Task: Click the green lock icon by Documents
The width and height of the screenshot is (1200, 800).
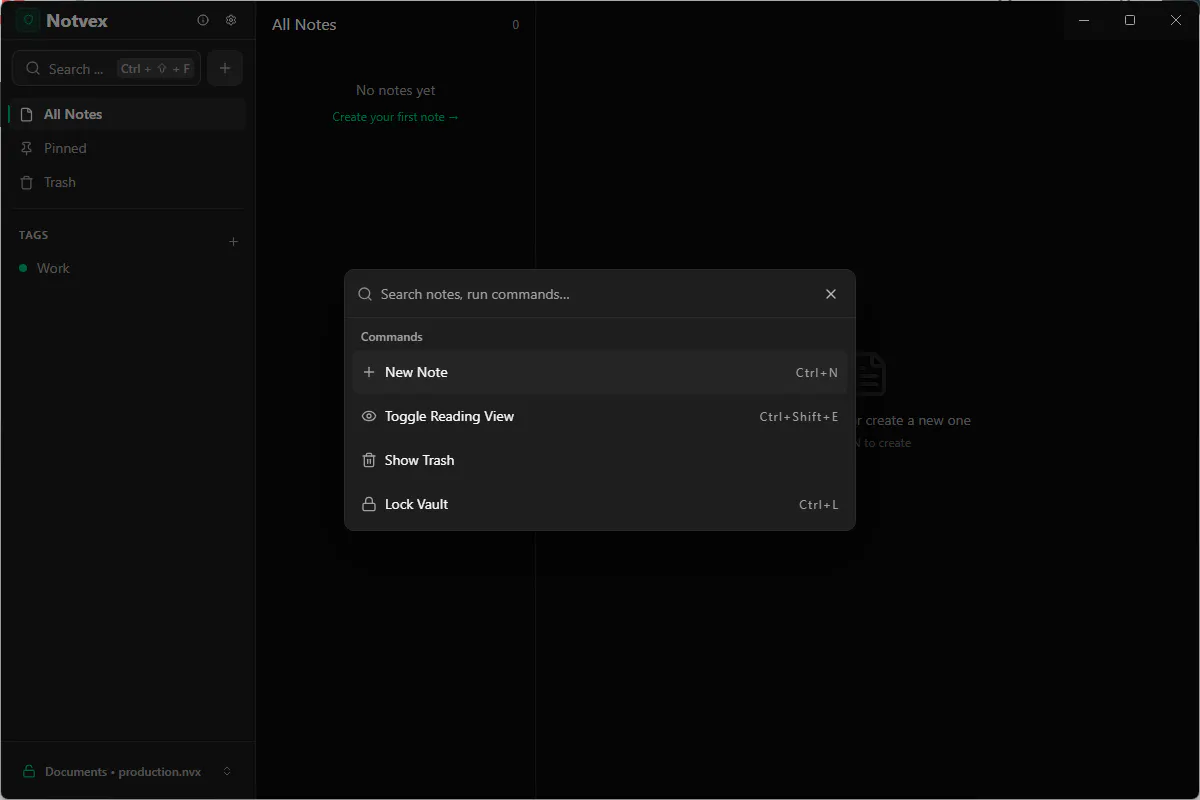Action: click(x=29, y=771)
